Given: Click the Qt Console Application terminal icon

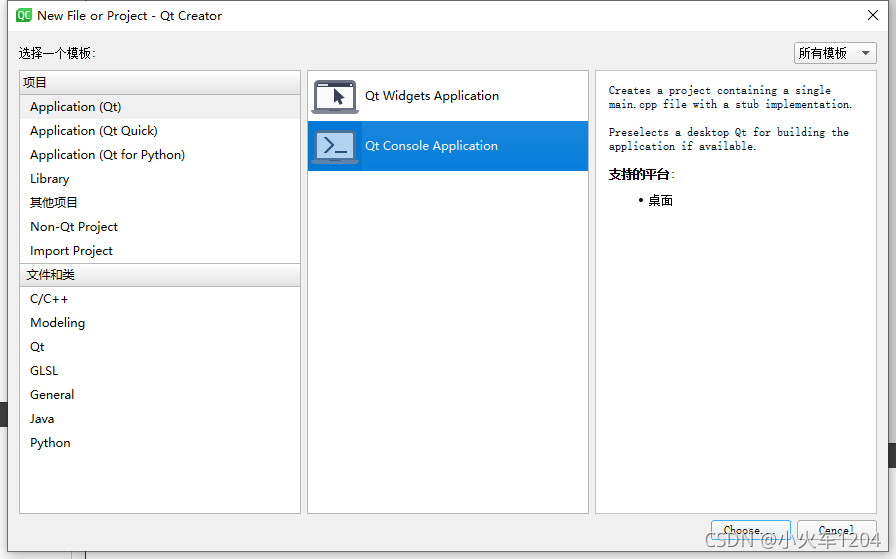Looking at the screenshot, I should (x=335, y=146).
